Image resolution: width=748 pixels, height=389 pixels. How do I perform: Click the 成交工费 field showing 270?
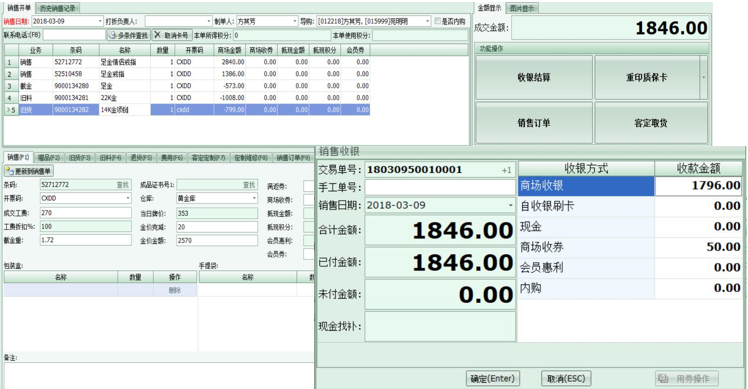coord(86,213)
